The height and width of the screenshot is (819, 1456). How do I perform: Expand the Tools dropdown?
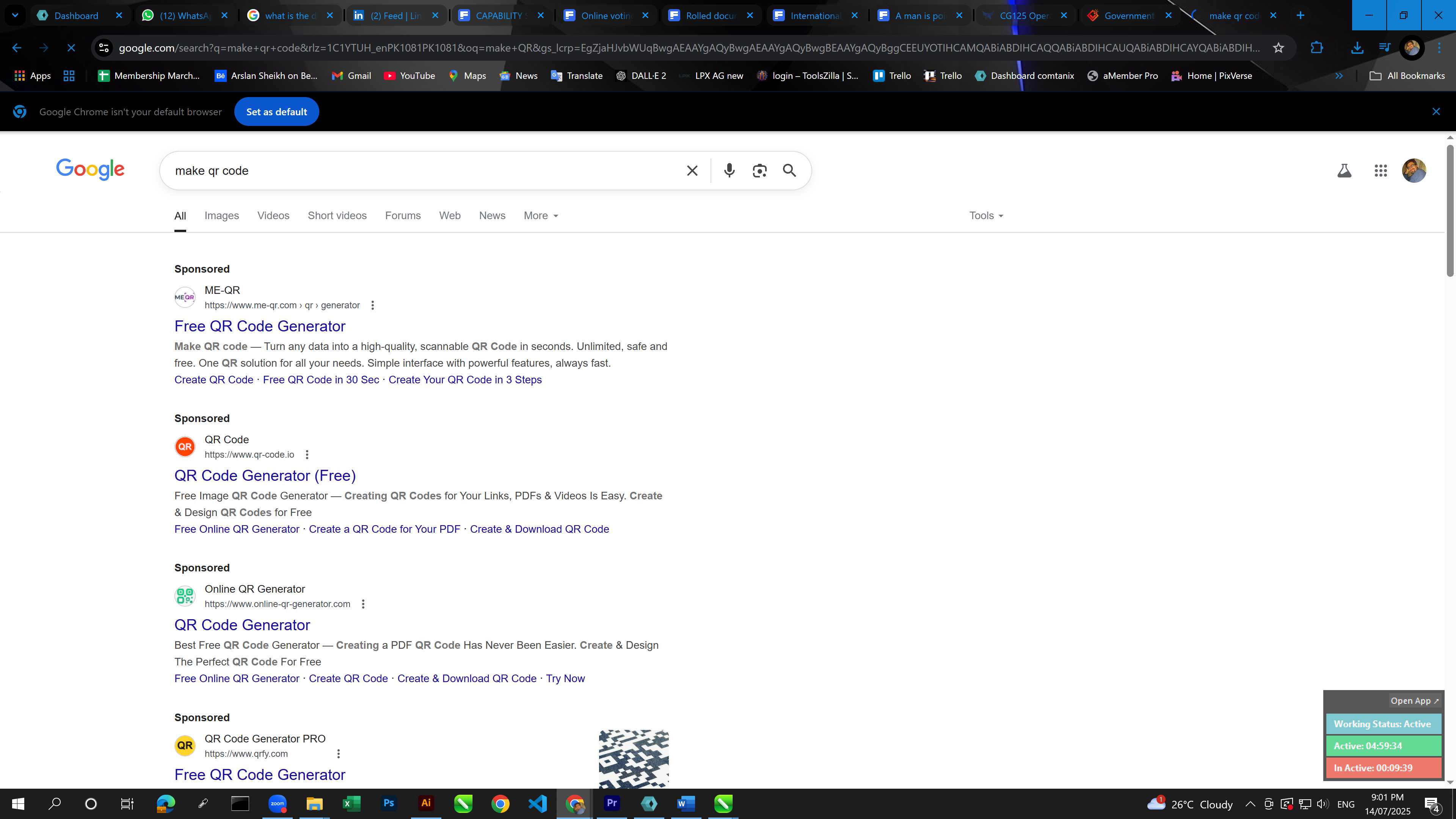(986, 215)
